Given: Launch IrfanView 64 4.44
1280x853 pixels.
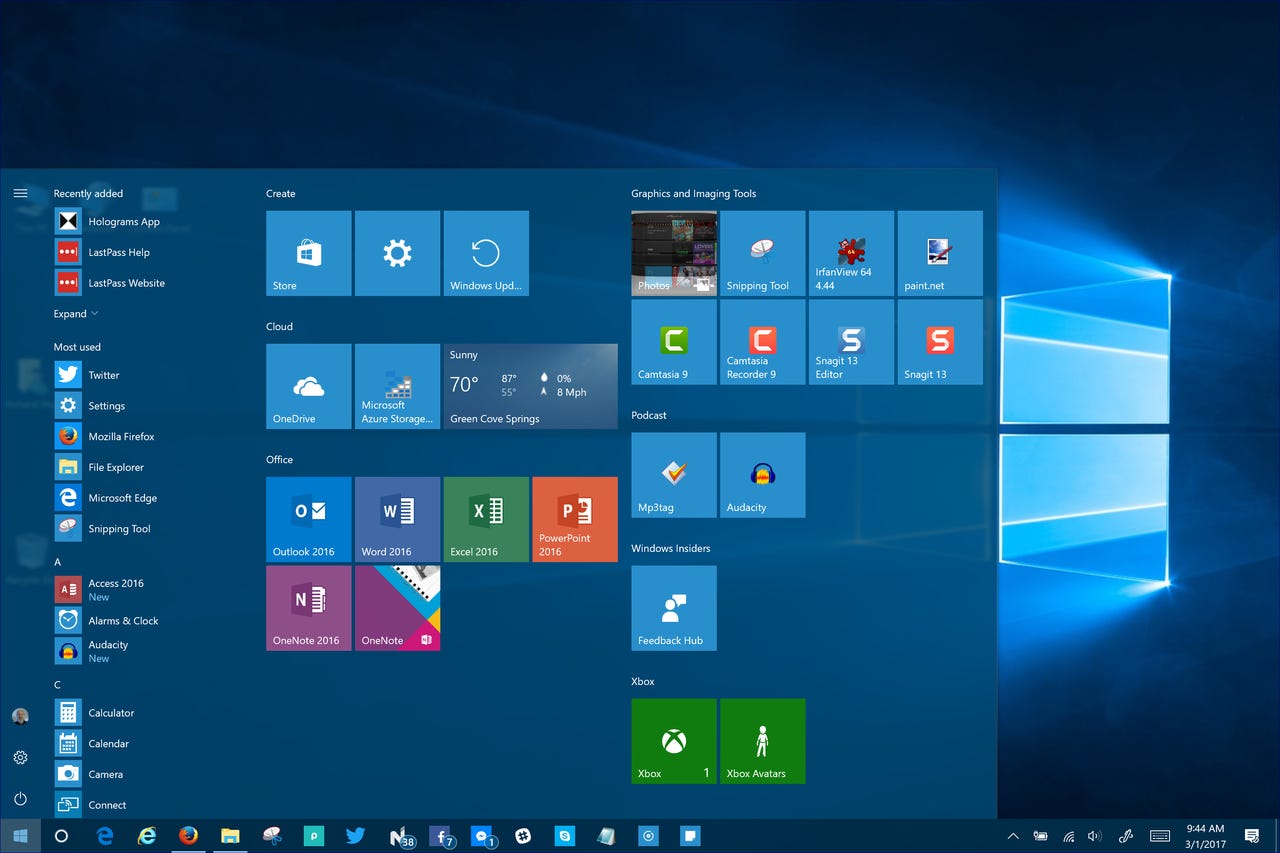Looking at the screenshot, I should coord(850,252).
